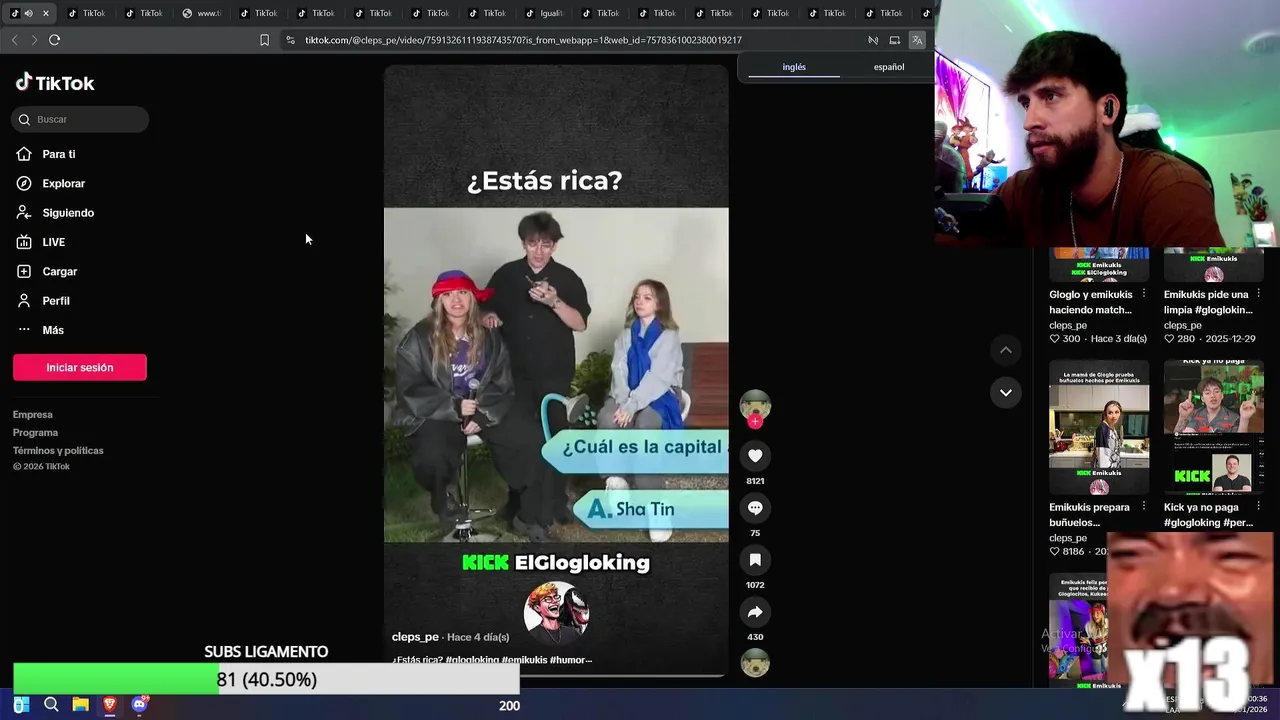Open the Para ti feed

pyautogui.click(x=58, y=154)
